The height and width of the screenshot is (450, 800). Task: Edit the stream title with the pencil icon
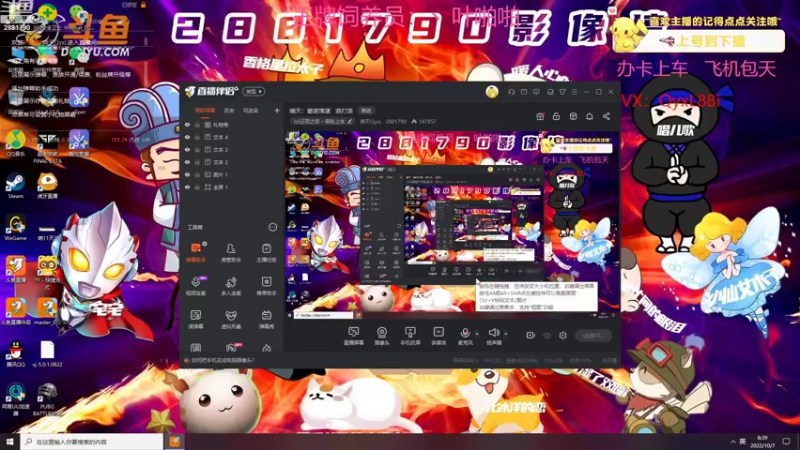click(x=349, y=121)
